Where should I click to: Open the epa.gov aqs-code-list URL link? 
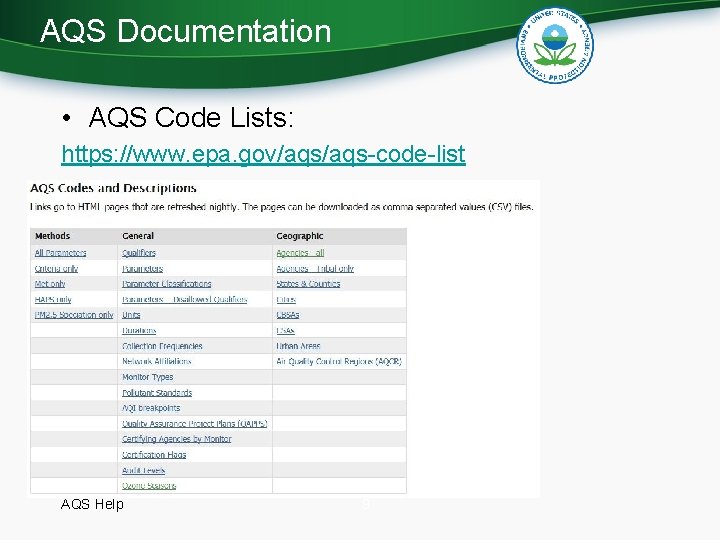tap(264, 154)
